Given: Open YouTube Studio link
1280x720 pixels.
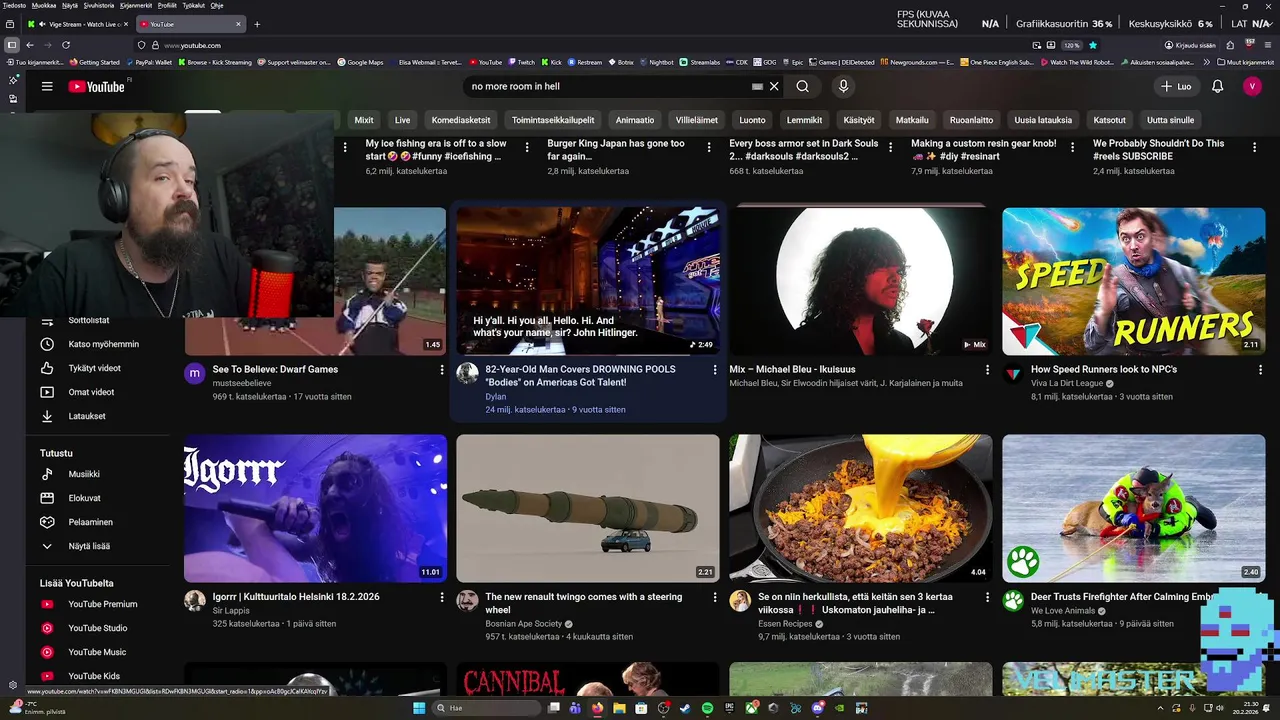Looking at the screenshot, I should (100, 628).
